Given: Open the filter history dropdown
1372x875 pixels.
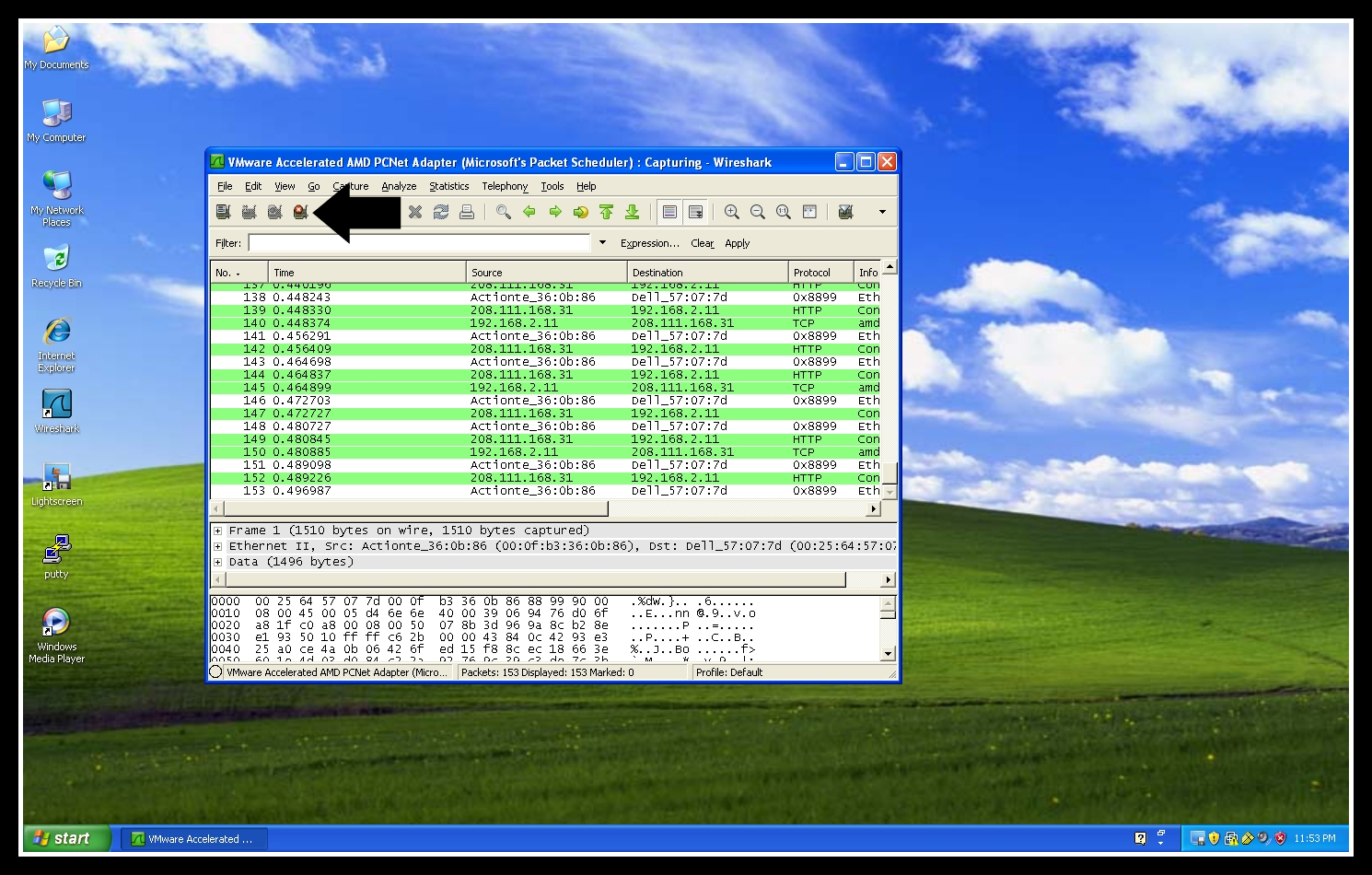Looking at the screenshot, I should coord(602,243).
